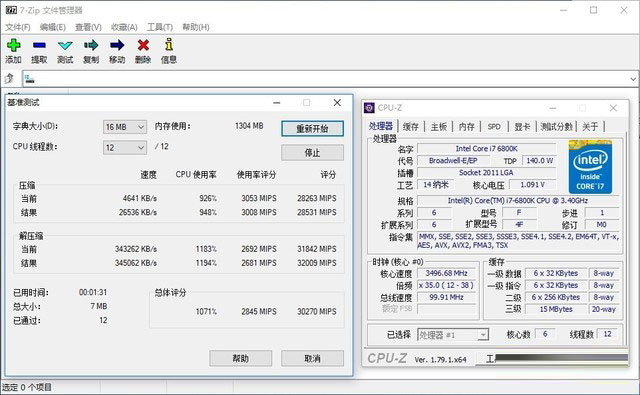The height and width of the screenshot is (395, 640).
Task: Click the blue Extract (提取) minus icon
Action: tap(39, 45)
